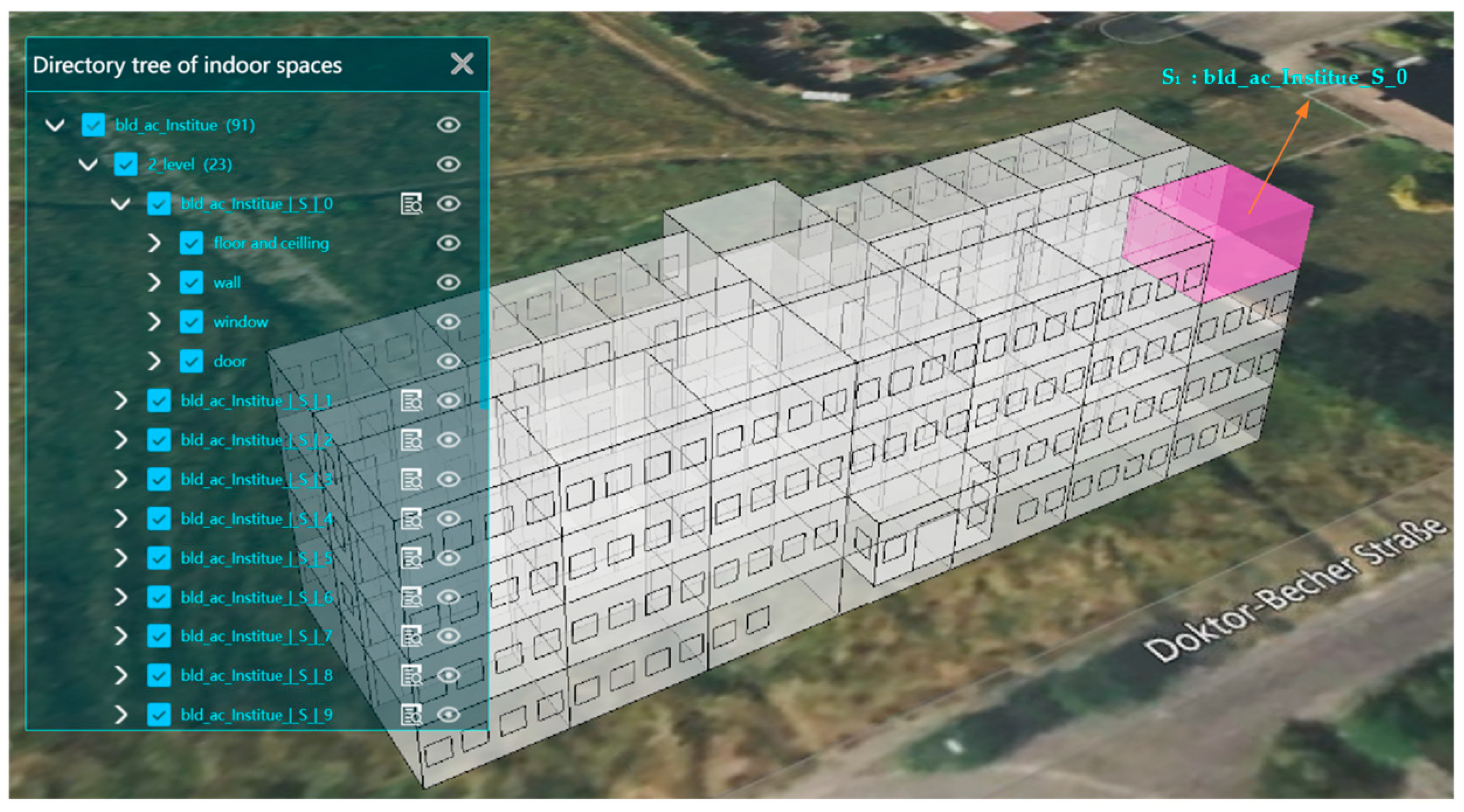
Task: Toggle eye icon for floor and ceilling
Action: [x=448, y=243]
